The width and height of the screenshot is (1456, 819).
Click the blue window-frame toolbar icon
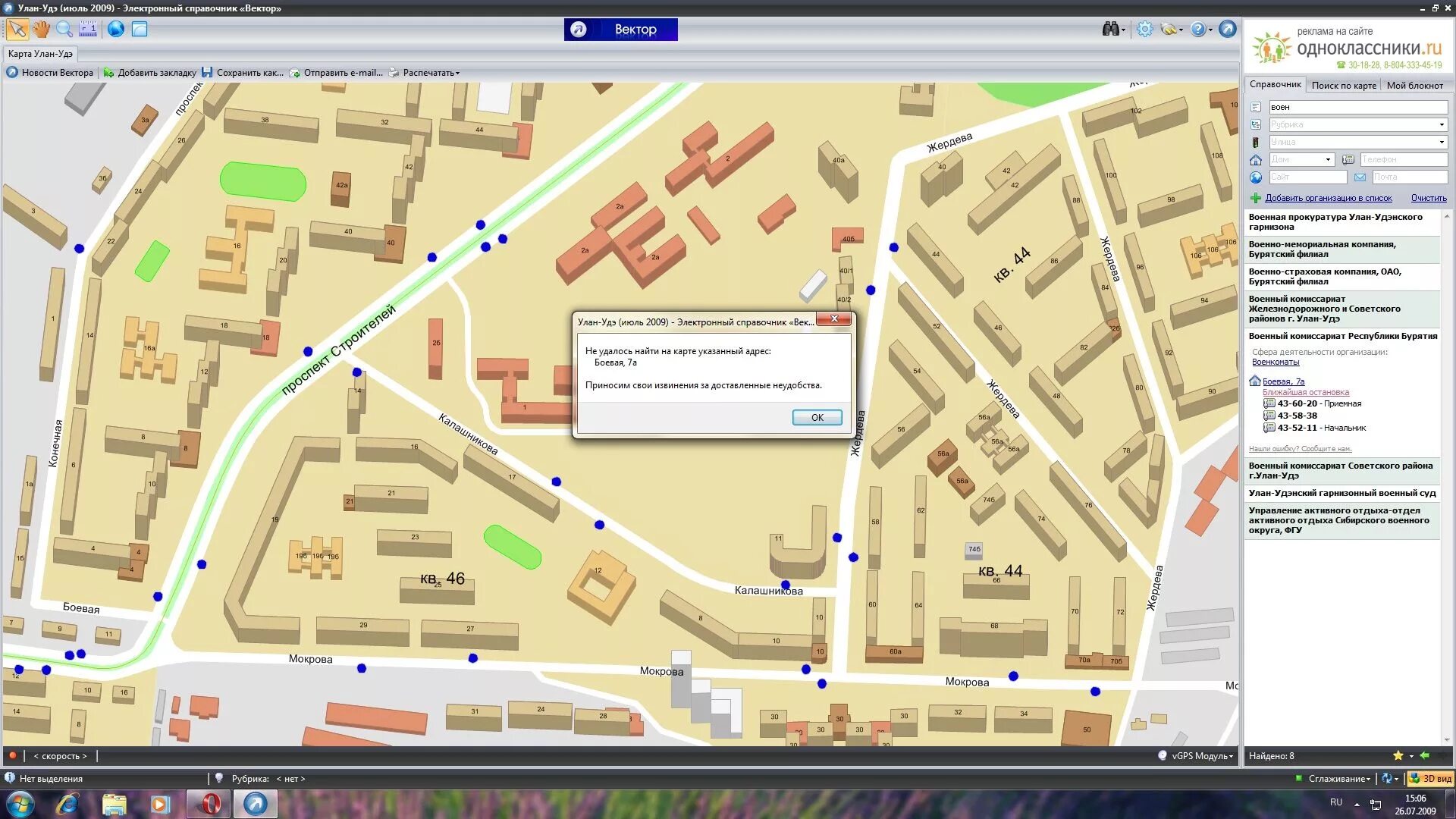(x=140, y=29)
